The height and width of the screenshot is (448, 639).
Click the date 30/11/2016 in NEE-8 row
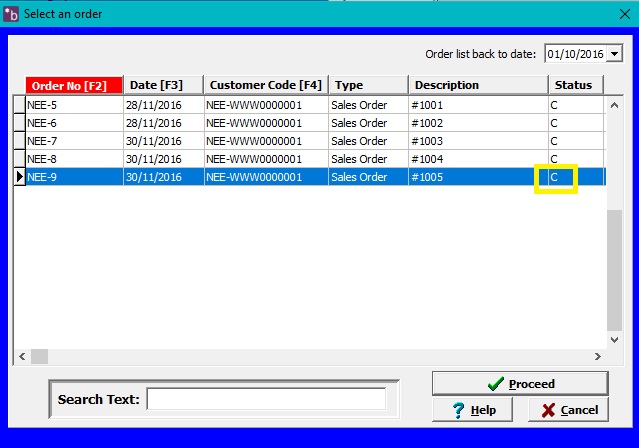(x=154, y=159)
